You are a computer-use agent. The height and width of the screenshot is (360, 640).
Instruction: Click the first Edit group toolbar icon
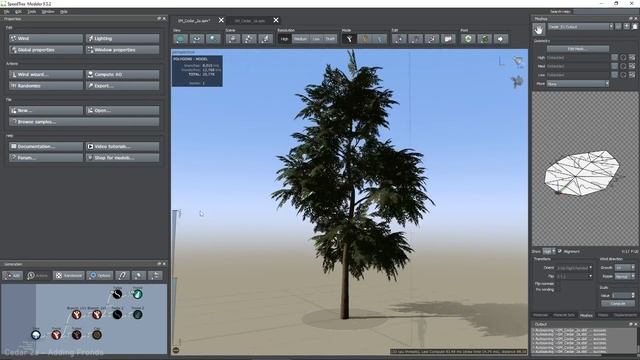click(399, 39)
